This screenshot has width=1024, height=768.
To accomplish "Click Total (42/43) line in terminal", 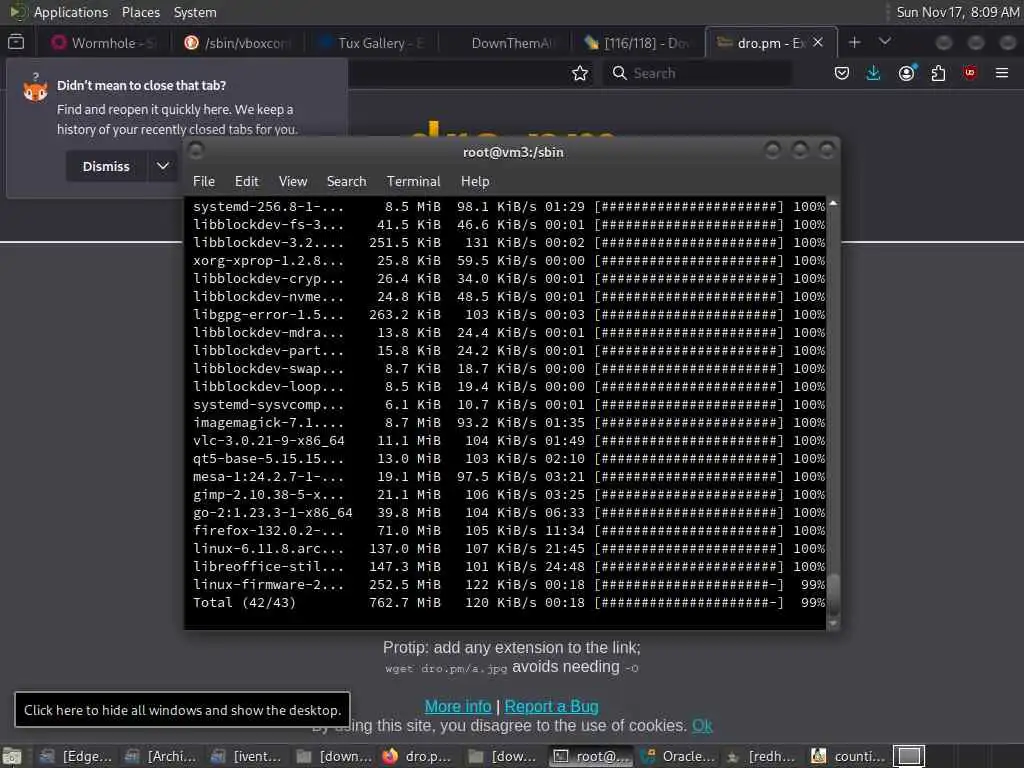I will click(509, 603).
